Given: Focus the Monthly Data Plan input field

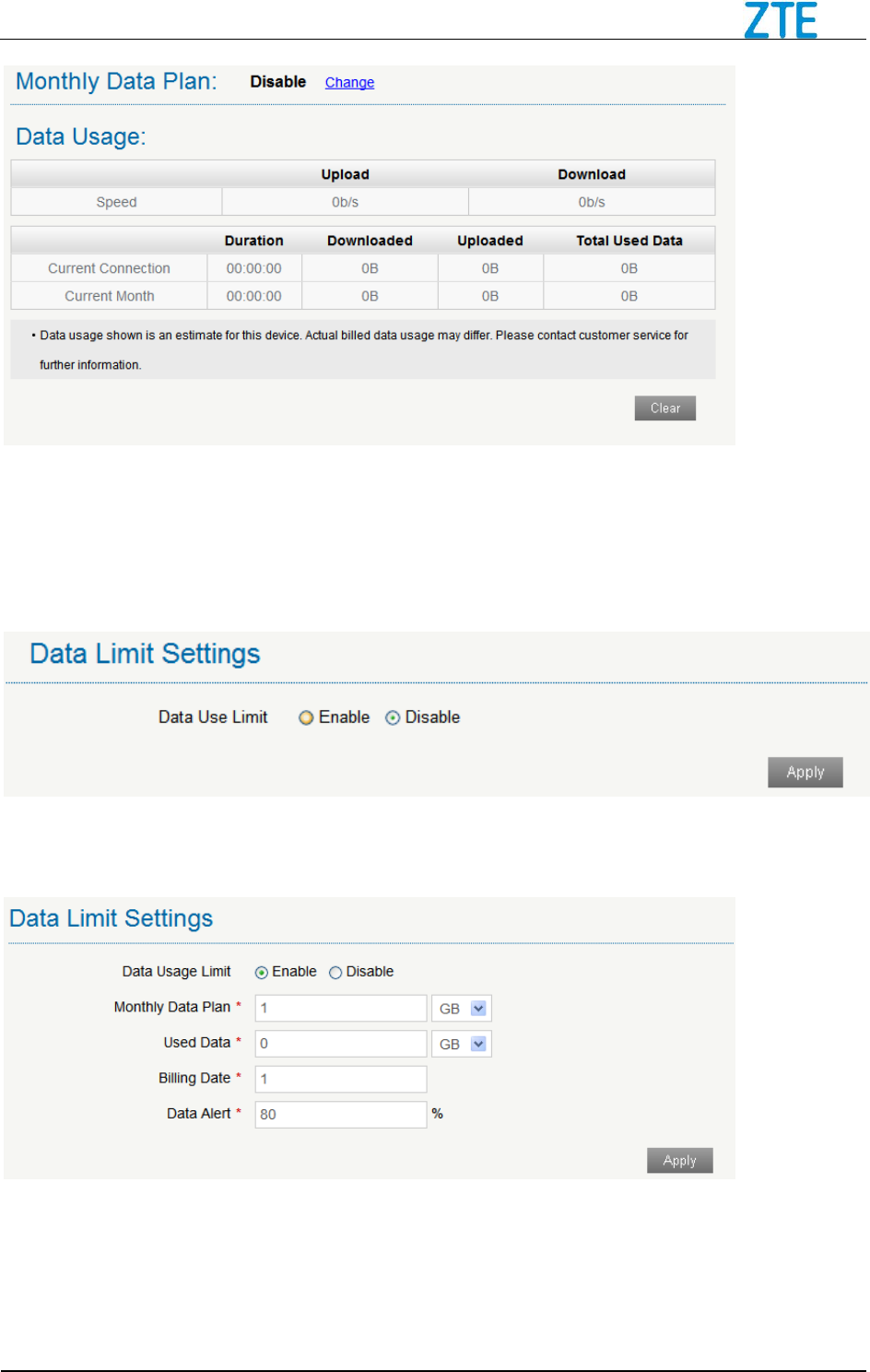Looking at the screenshot, I should coord(340,1008).
